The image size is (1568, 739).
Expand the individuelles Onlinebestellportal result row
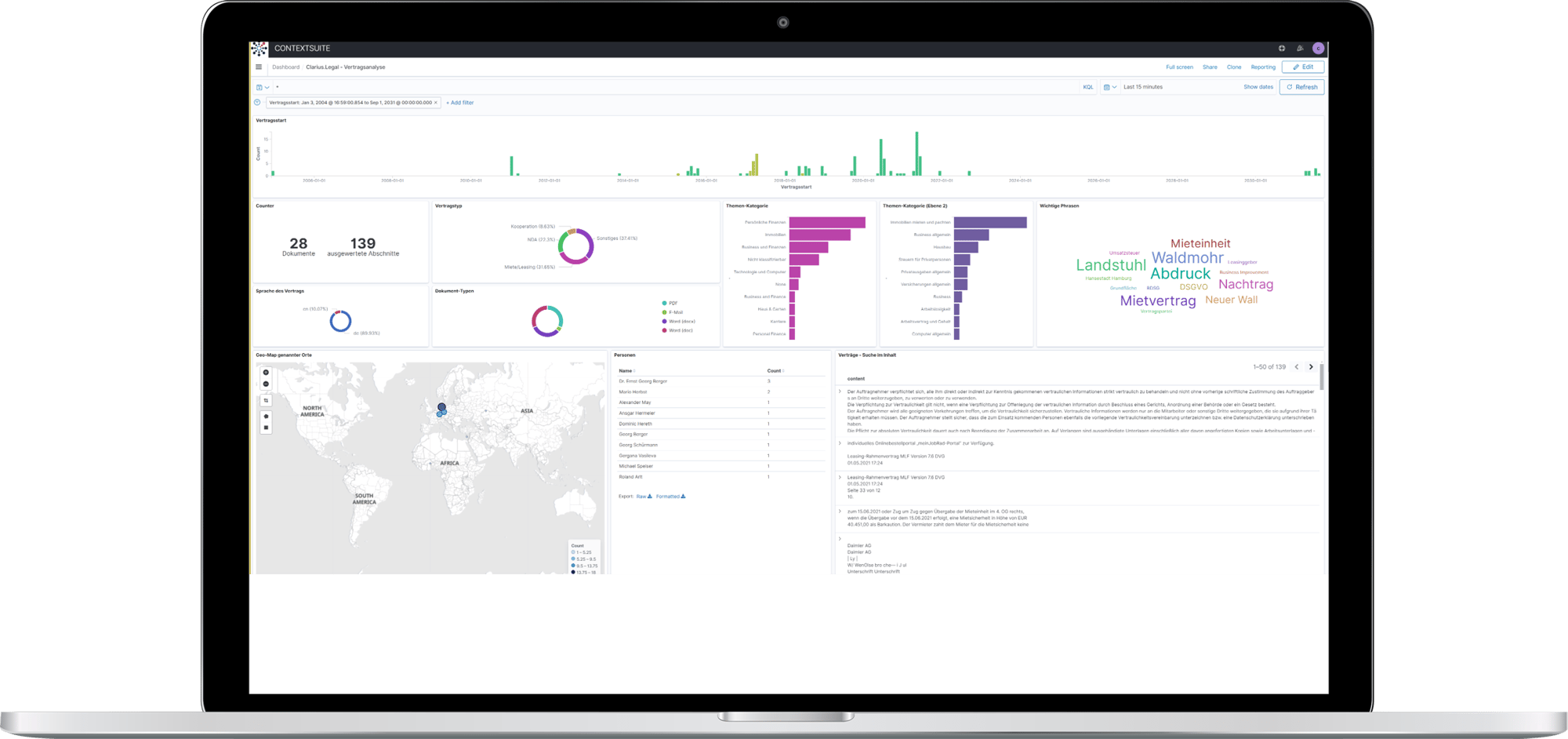[840, 443]
